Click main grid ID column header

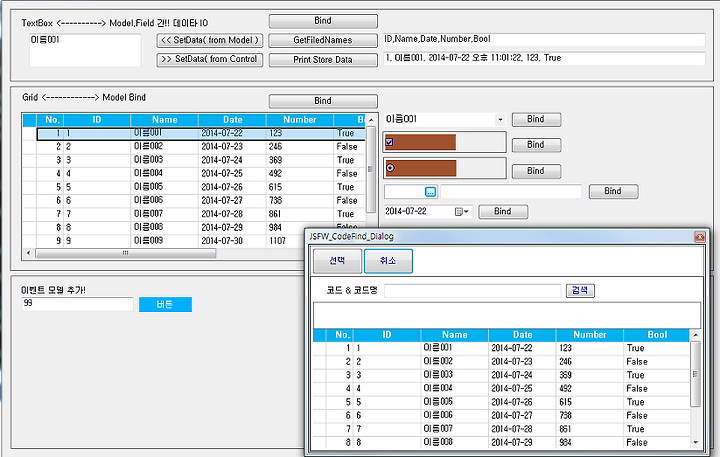pos(97,120)
